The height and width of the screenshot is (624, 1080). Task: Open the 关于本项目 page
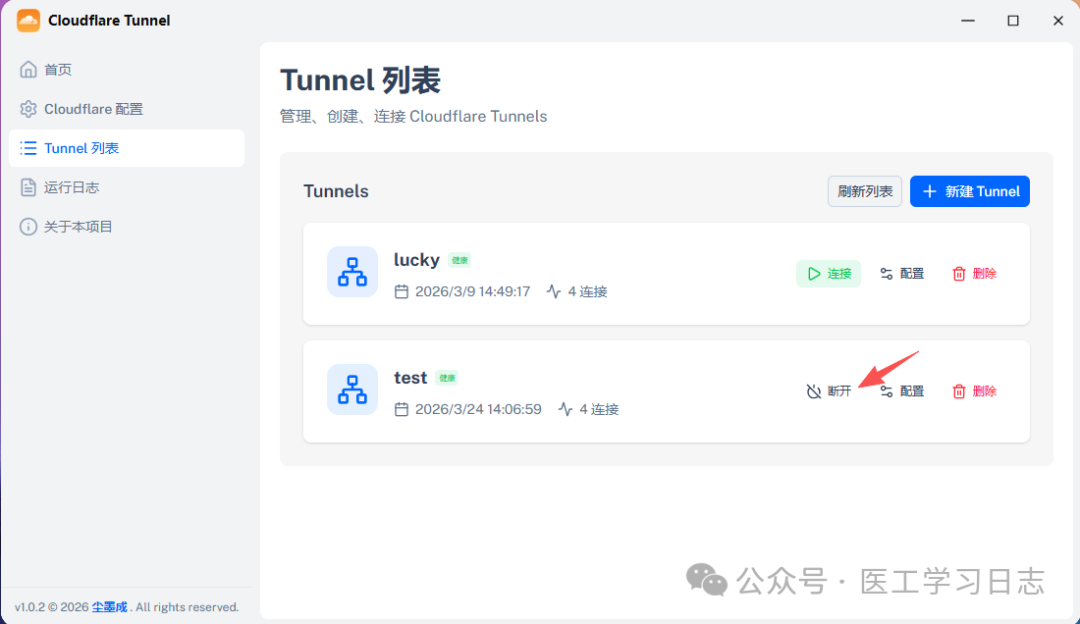click(70, 226)
